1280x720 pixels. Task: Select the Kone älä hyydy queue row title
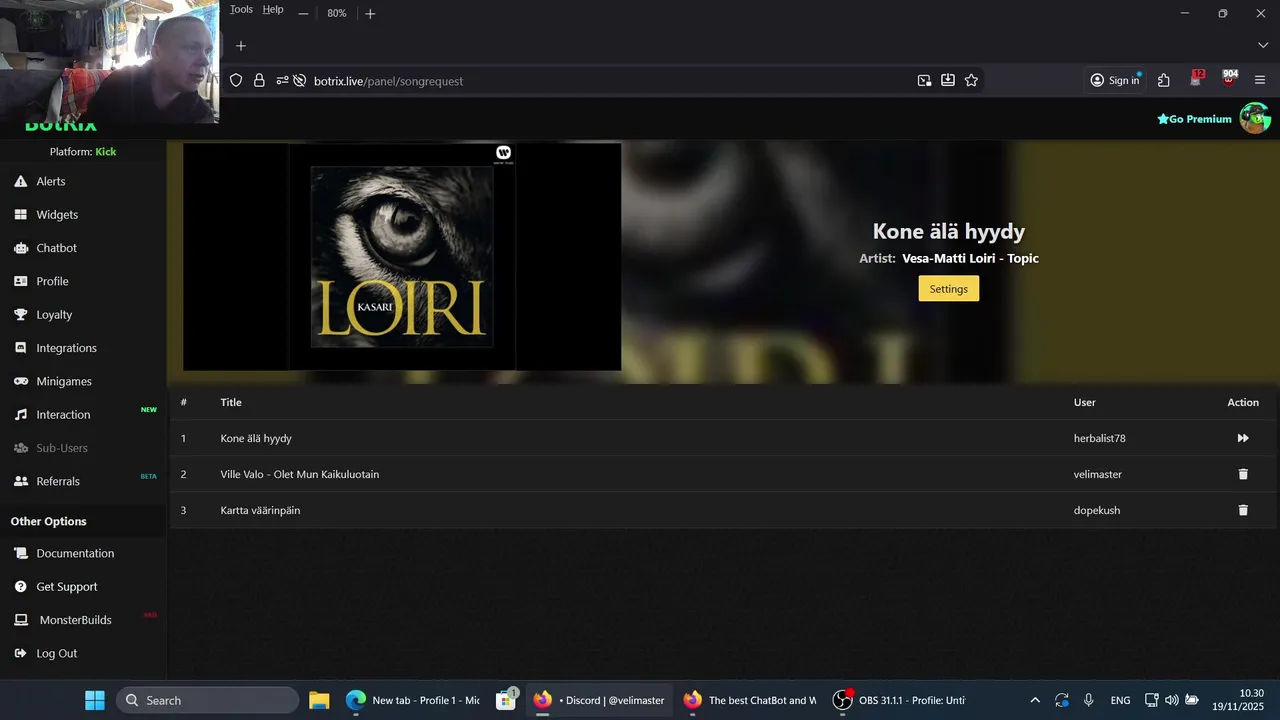coord(256,438)
